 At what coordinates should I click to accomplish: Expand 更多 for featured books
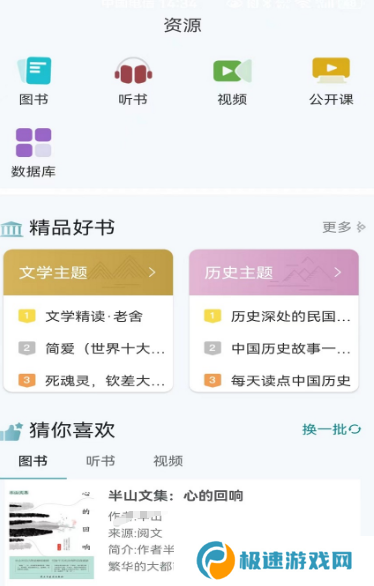coord(344,227)
